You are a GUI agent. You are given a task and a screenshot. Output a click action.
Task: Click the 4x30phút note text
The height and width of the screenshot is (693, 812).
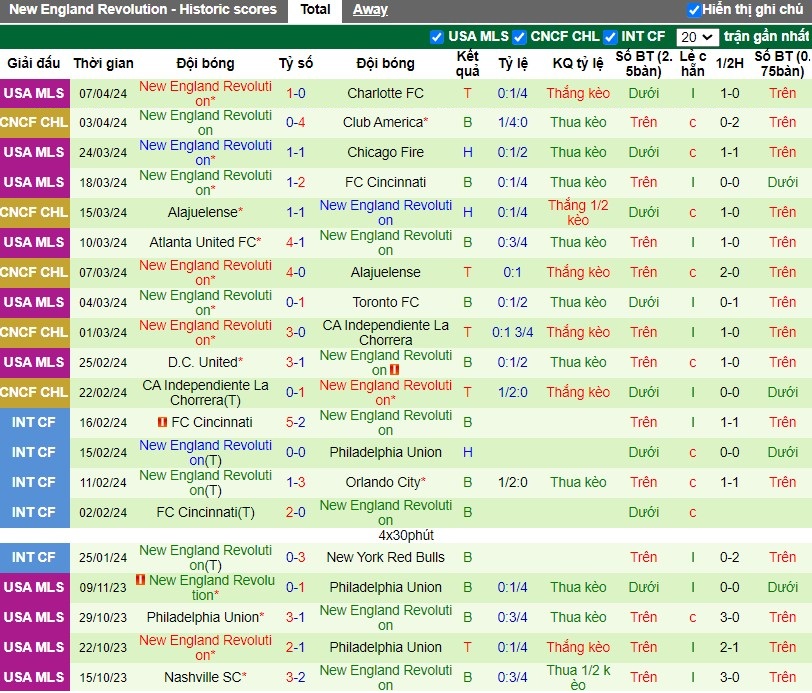click(x=406, y=536)
